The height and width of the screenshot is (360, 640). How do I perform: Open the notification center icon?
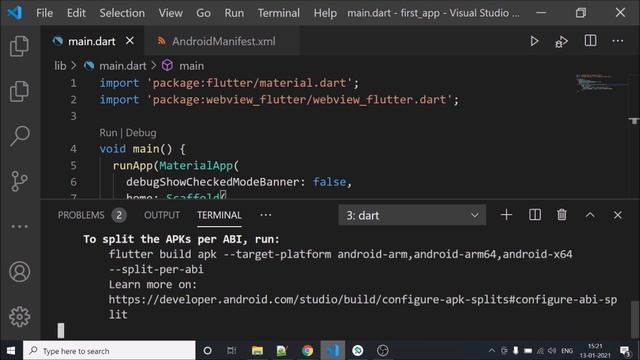pos(624,351)
